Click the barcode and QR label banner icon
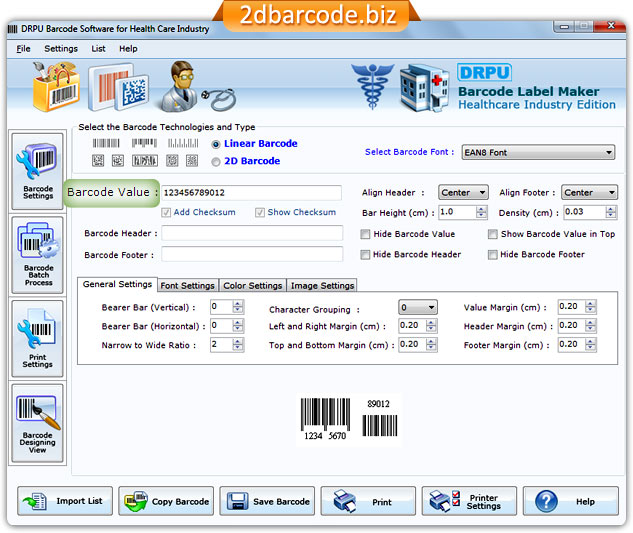 118,87
